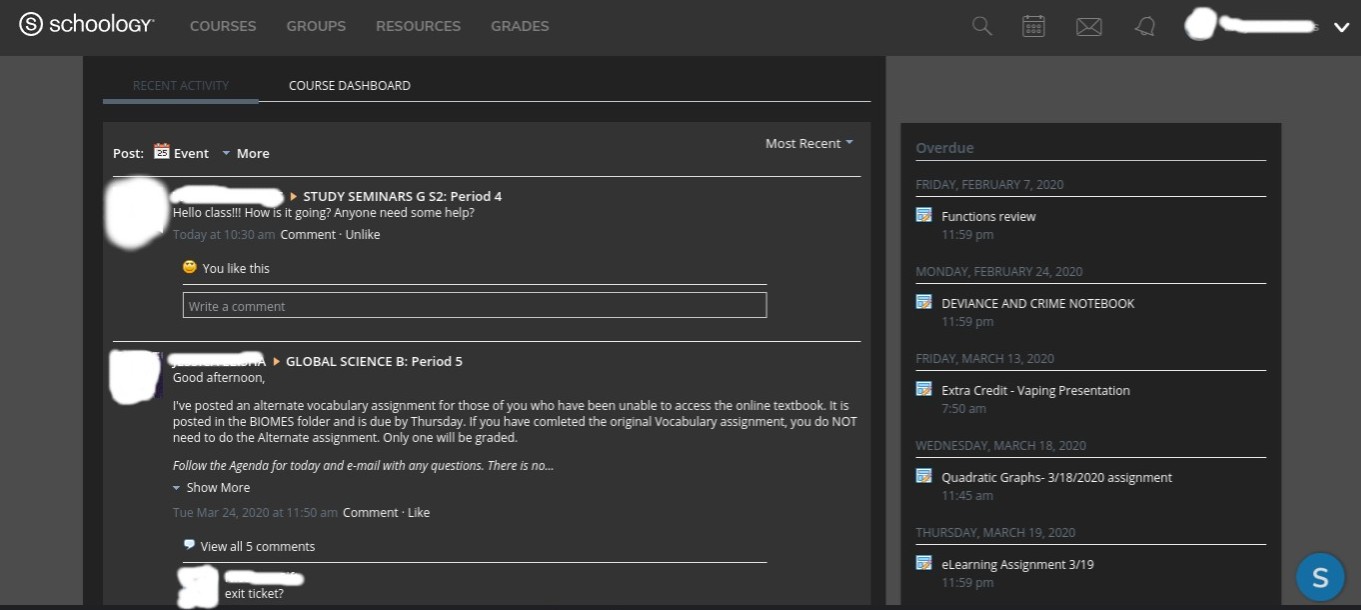The height and width of the screenshot is (610, 1361).
Task: Open the Most Recent sort dropdown
Action: 808,143
